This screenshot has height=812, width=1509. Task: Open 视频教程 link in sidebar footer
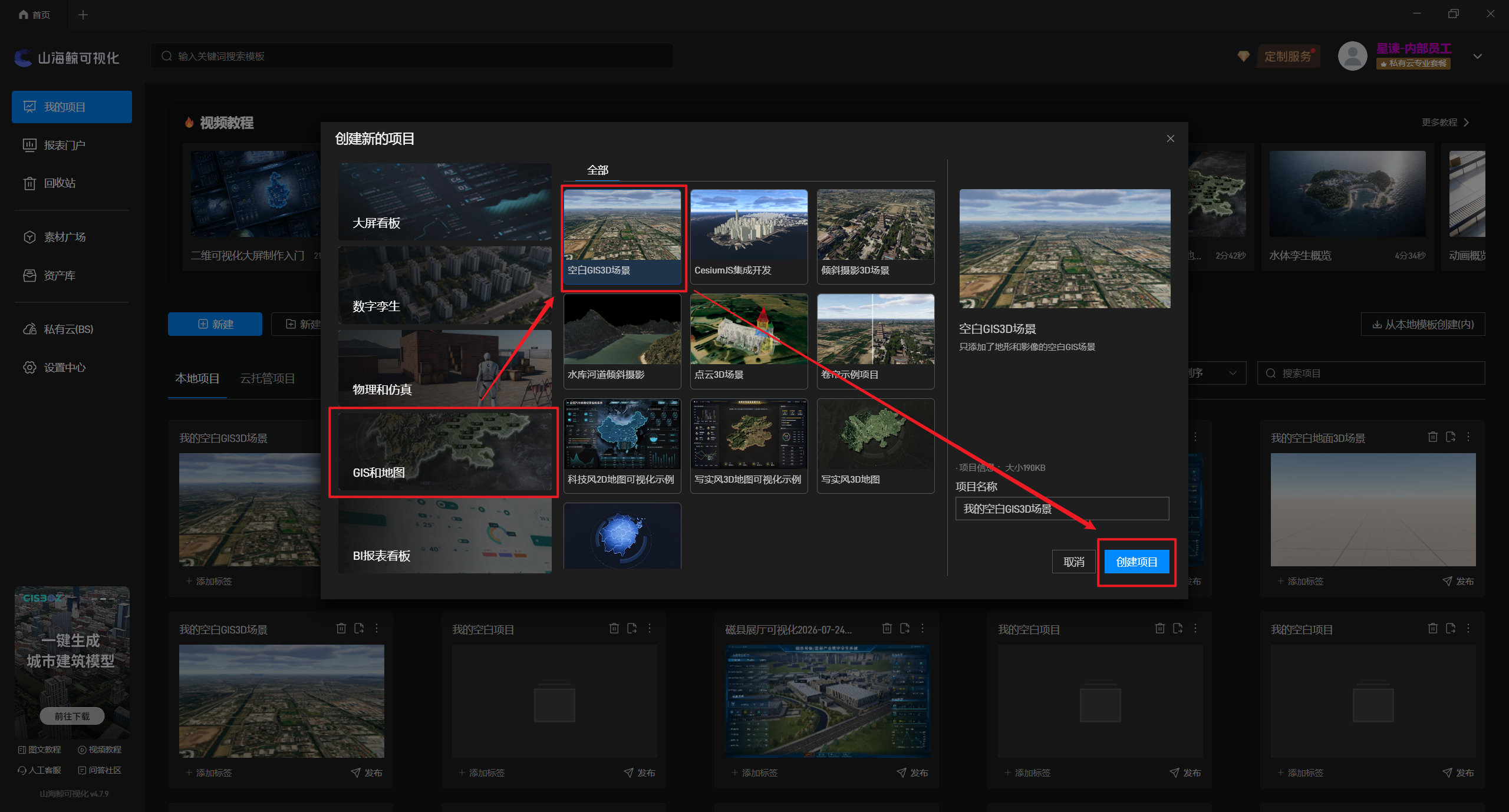click(100, 750)
